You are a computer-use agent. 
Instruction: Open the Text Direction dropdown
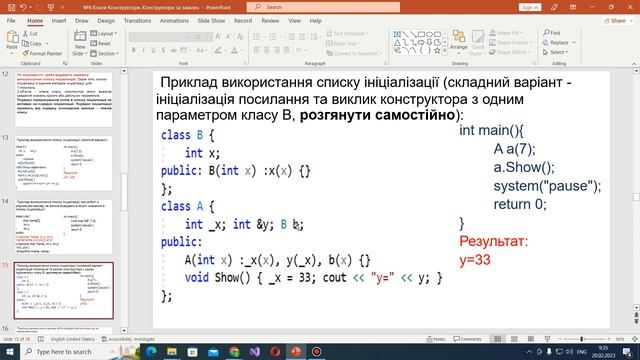point(348,33)
